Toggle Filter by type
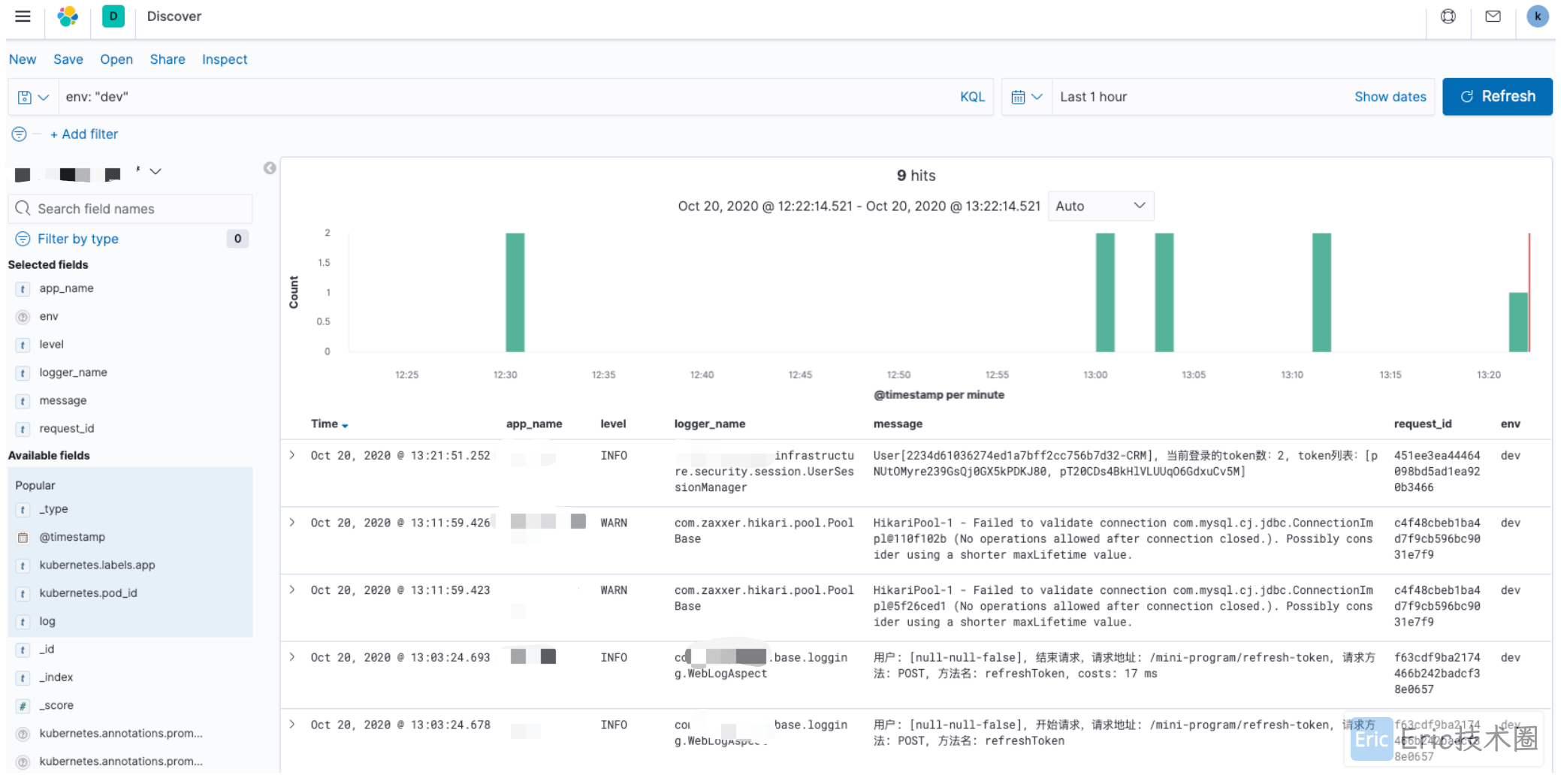This screenshot has width=1561, height=784. coord(78,239)
